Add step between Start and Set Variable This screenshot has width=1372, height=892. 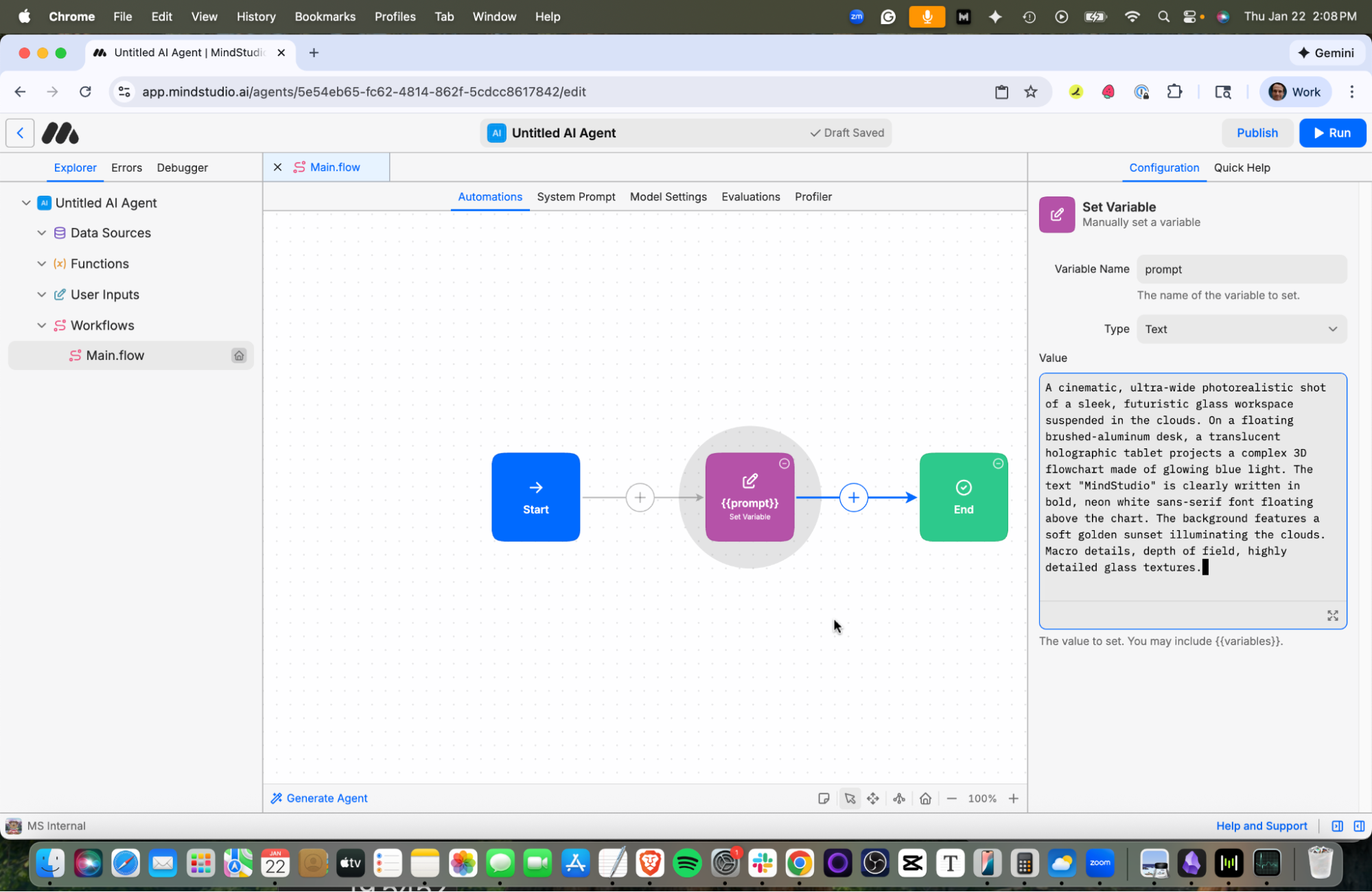pos(640,497)
